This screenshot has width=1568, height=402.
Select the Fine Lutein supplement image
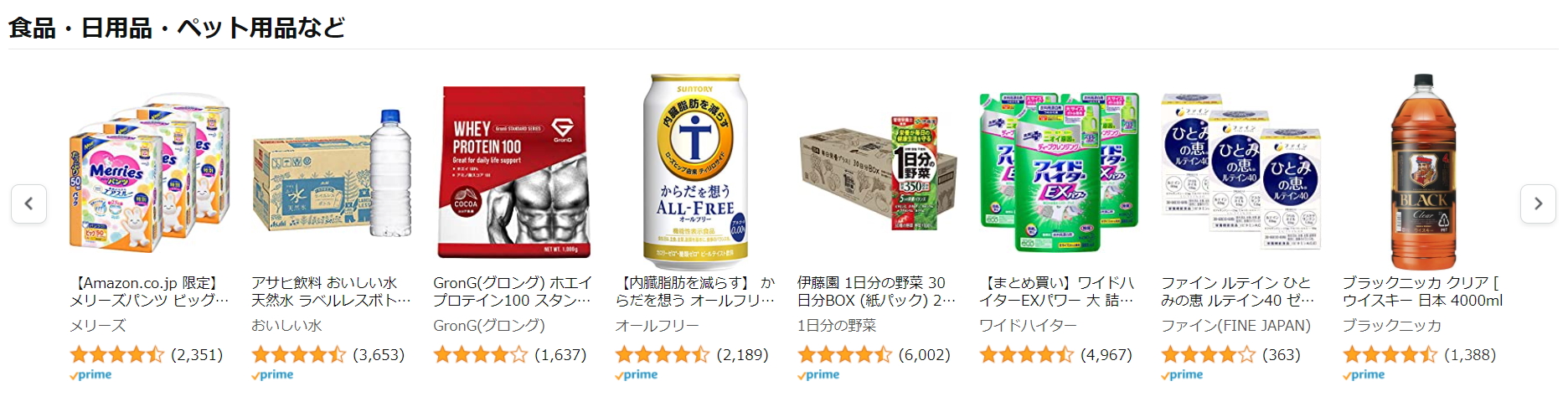coord(1240,173)
